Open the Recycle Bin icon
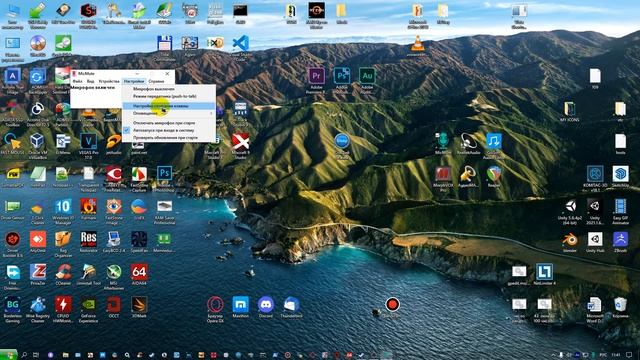The height and width of the screenshot is (360, 640). (620, 304)
